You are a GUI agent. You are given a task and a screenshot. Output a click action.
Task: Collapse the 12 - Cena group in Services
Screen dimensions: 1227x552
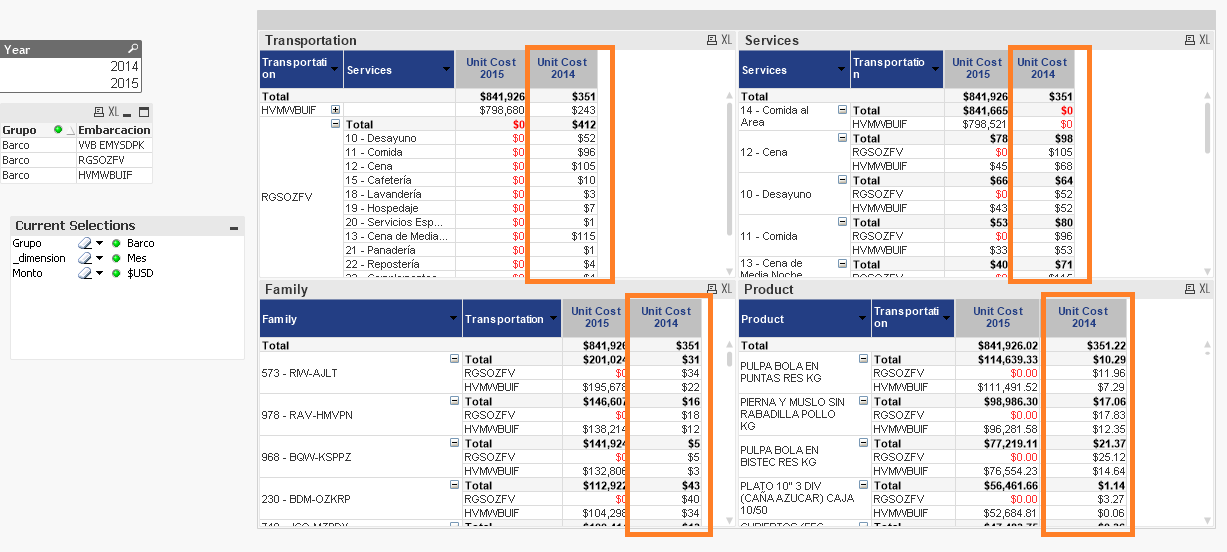(842, 138)
